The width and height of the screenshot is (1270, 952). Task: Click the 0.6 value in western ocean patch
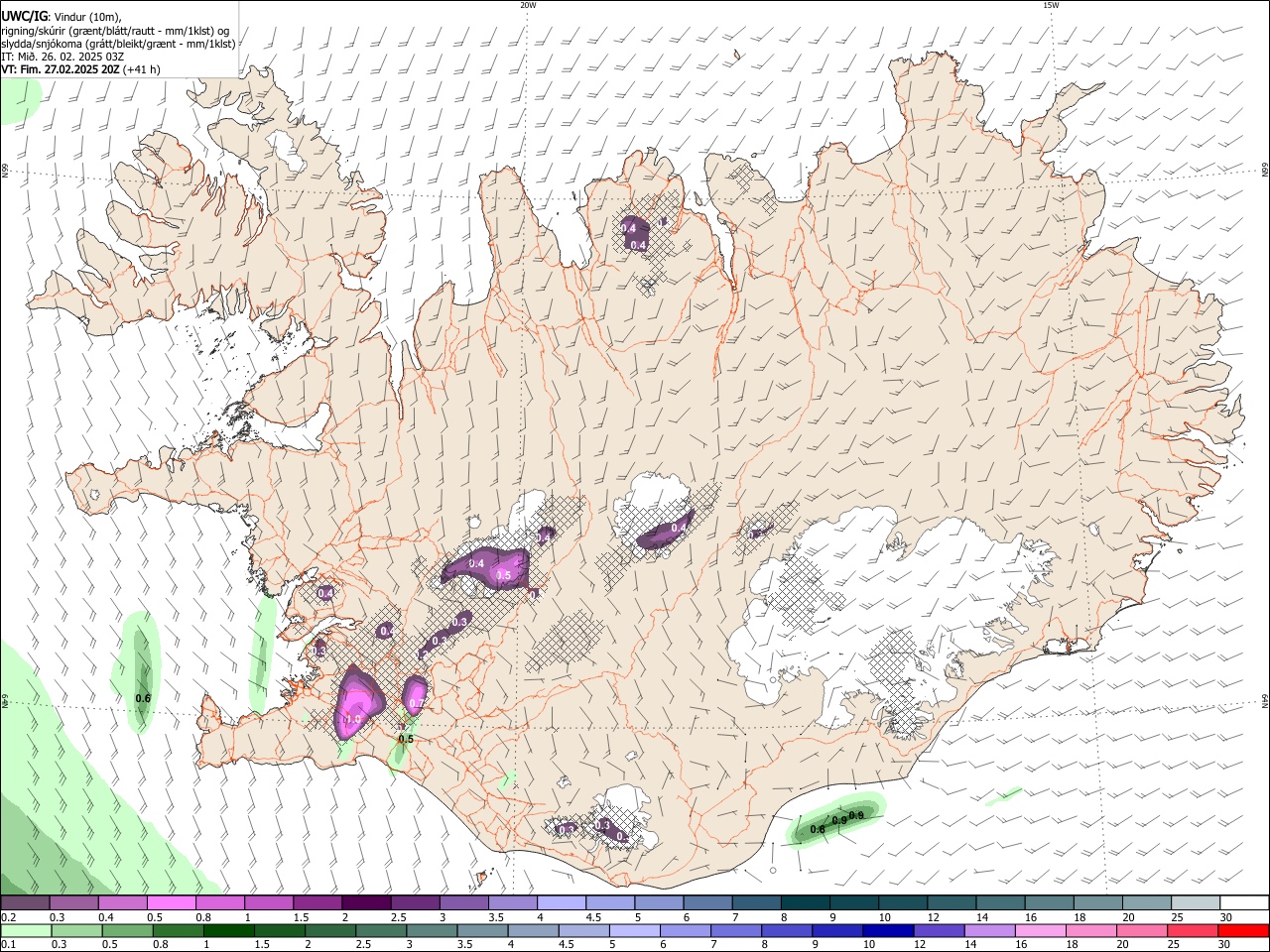click(x=143, y=698)
